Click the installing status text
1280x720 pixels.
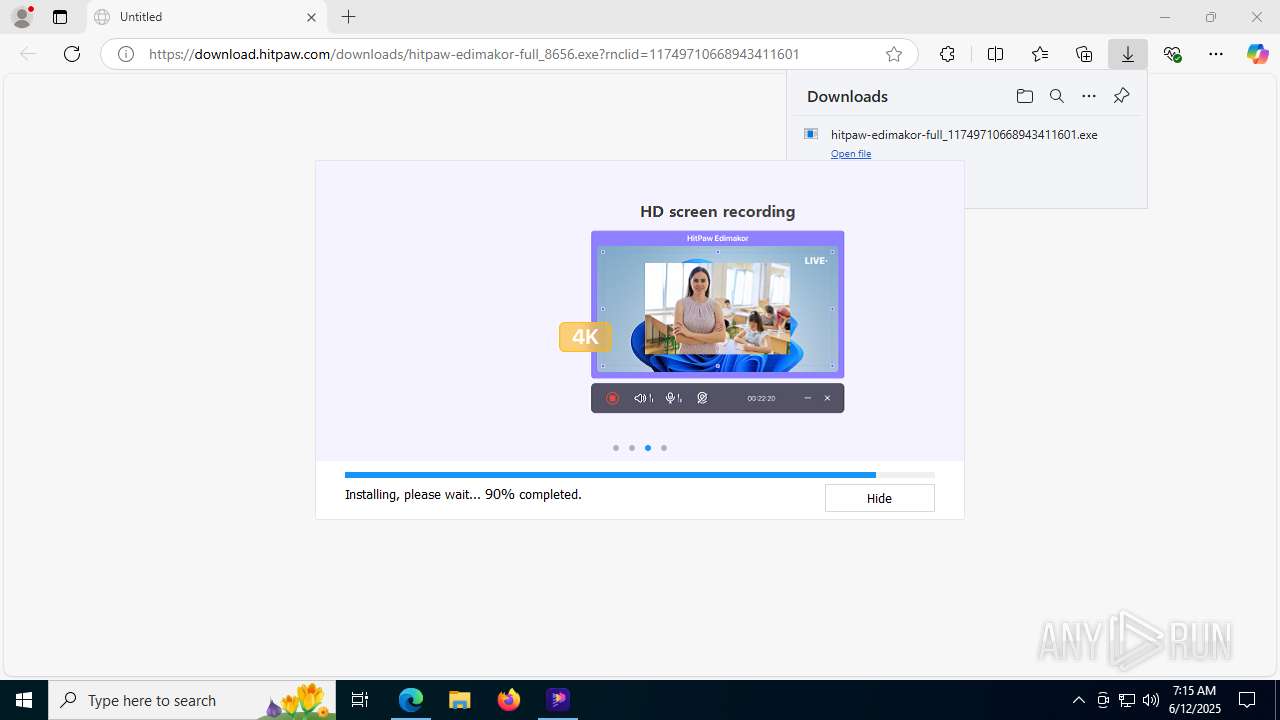463,494
